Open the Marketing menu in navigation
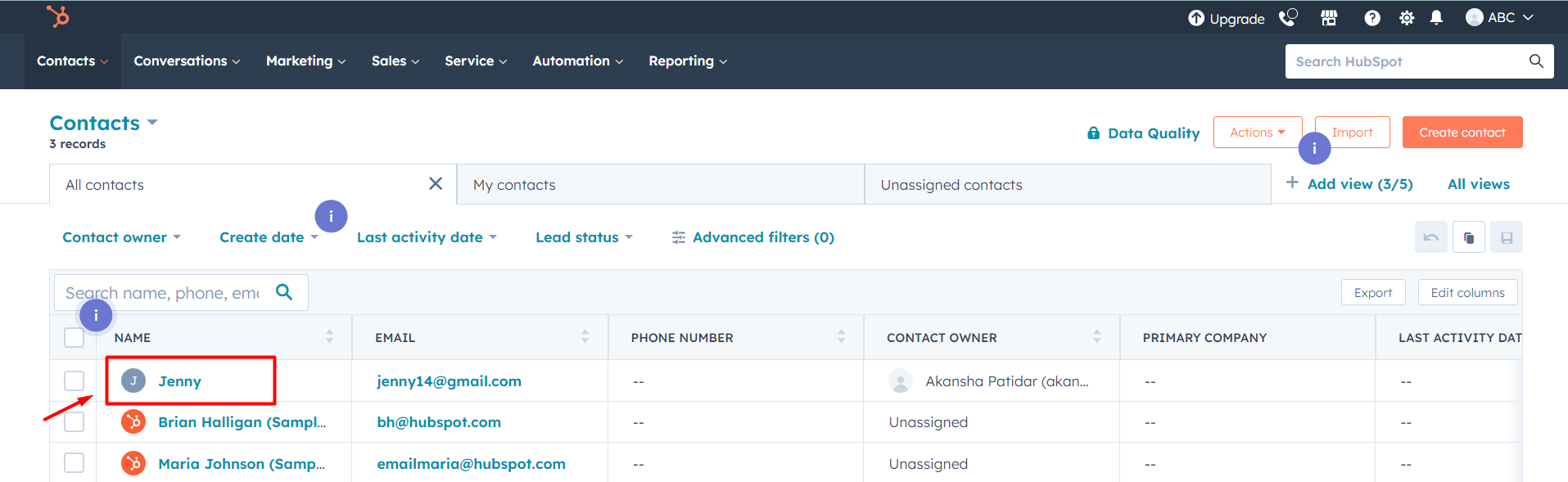Viewport: 1568px width, 482px height. tap(305, 61)
